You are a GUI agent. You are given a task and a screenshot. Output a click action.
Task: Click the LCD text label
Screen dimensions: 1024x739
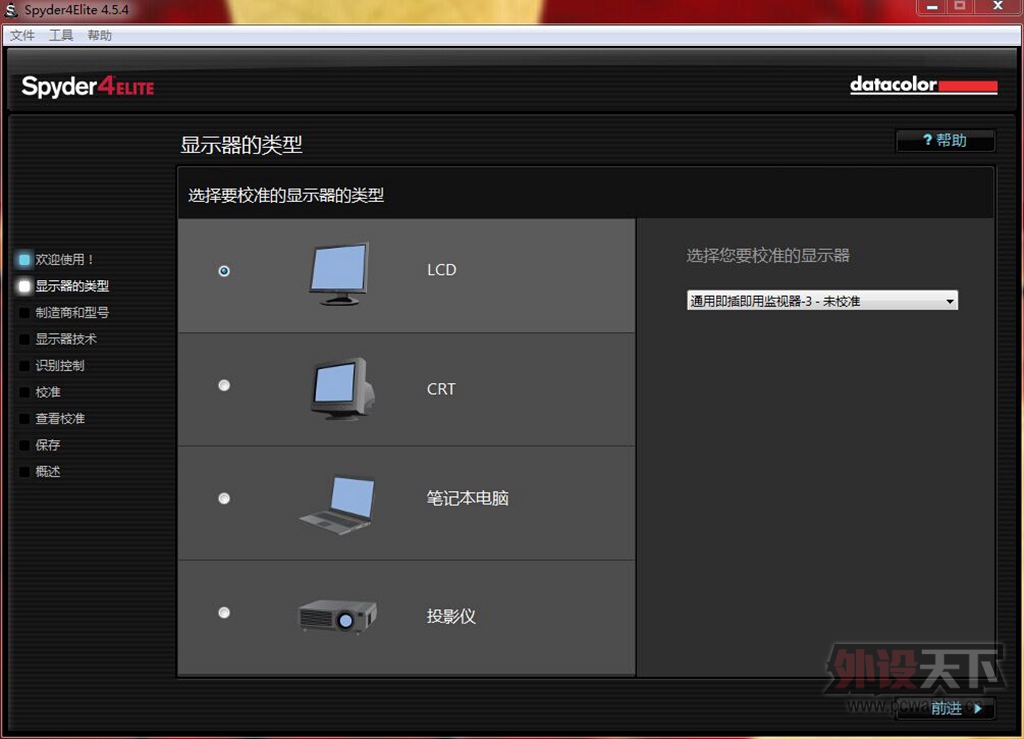click(x=441, y=270)
